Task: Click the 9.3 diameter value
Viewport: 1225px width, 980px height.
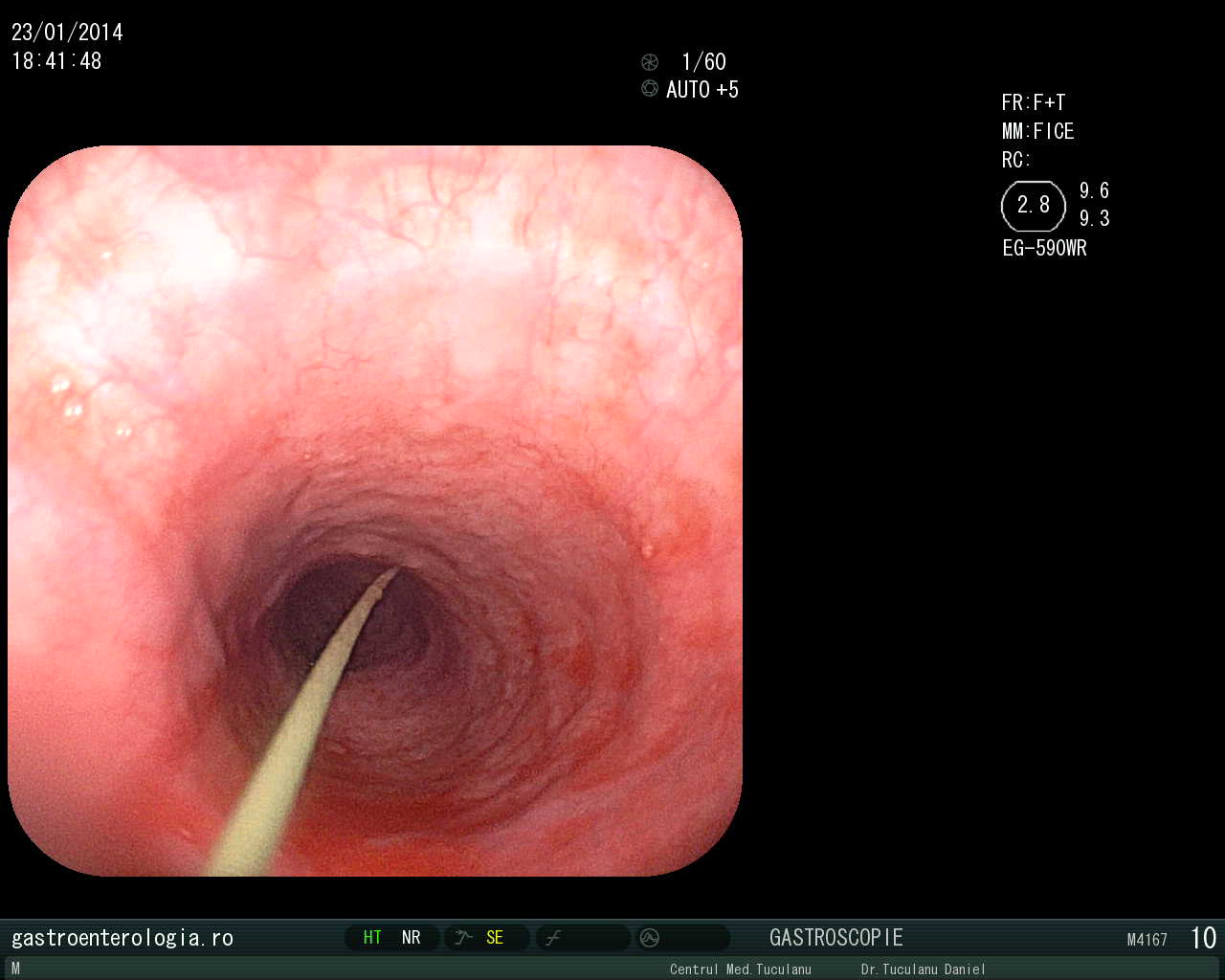Action: point(1095,218)
